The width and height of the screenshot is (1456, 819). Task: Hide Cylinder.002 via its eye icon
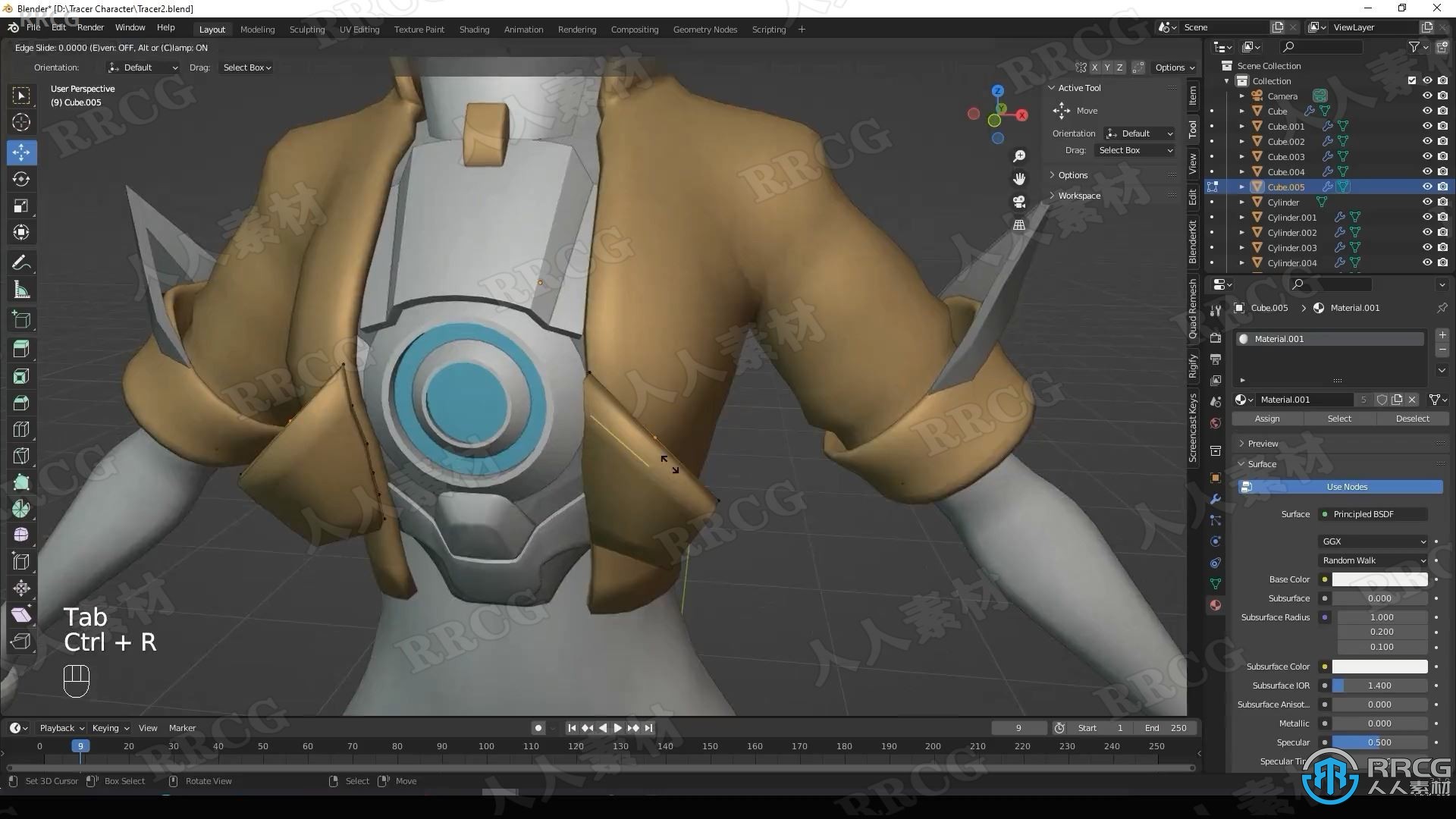pos(1427,232)
